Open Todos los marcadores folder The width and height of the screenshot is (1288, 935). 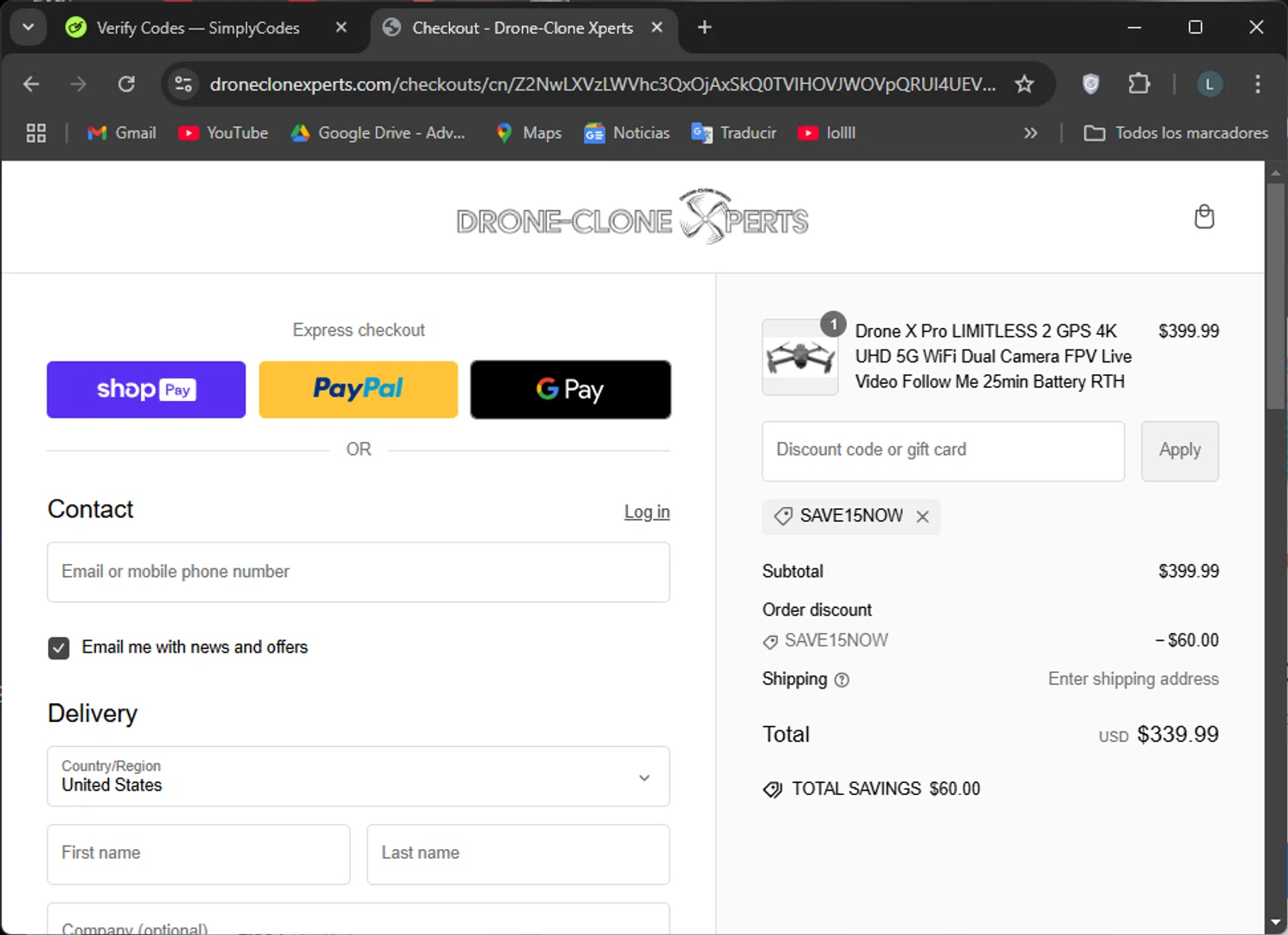tap(1176, 133)
